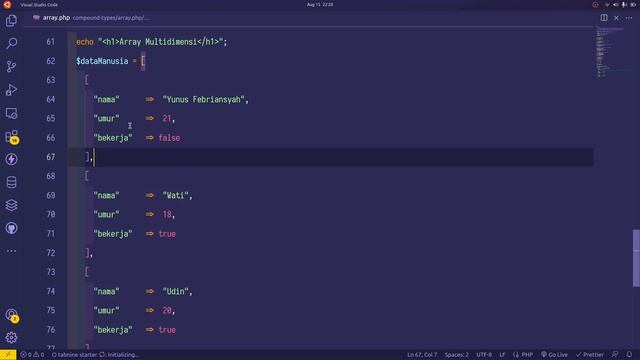Open Ubuntu Activities logo in top bar
Screen dimensions: 640x360
[7, 4]
